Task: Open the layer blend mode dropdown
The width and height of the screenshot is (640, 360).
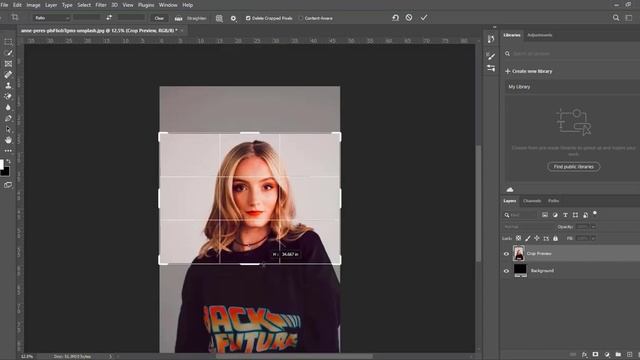Action: (528, 227)
